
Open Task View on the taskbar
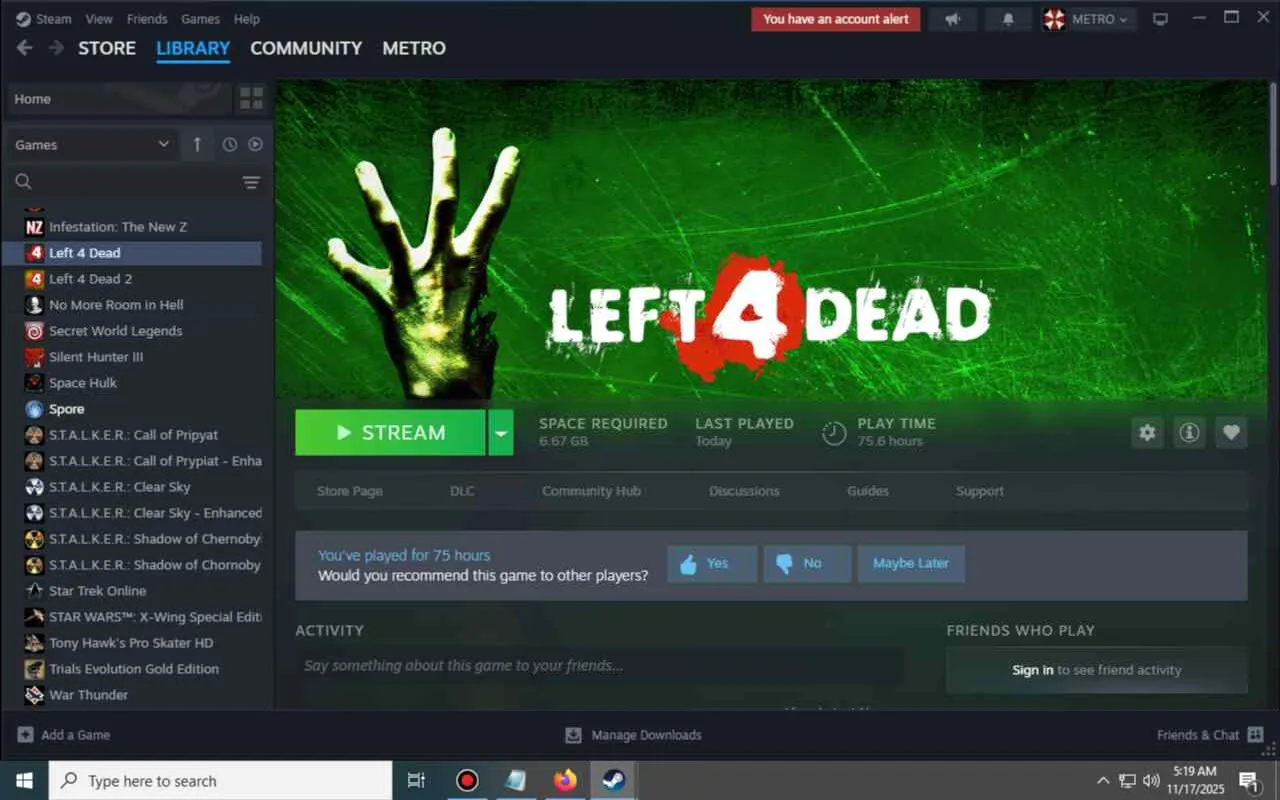(417, 781)
